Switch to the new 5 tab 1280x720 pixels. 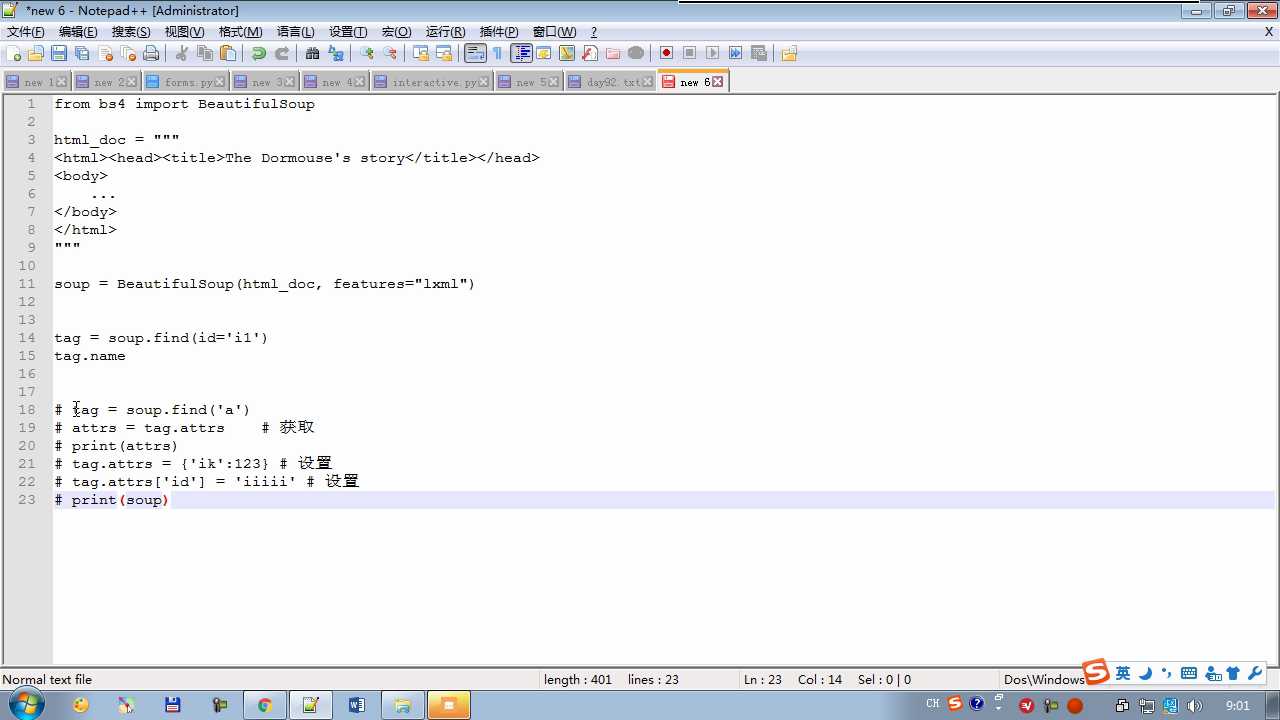tap(529, 82)
